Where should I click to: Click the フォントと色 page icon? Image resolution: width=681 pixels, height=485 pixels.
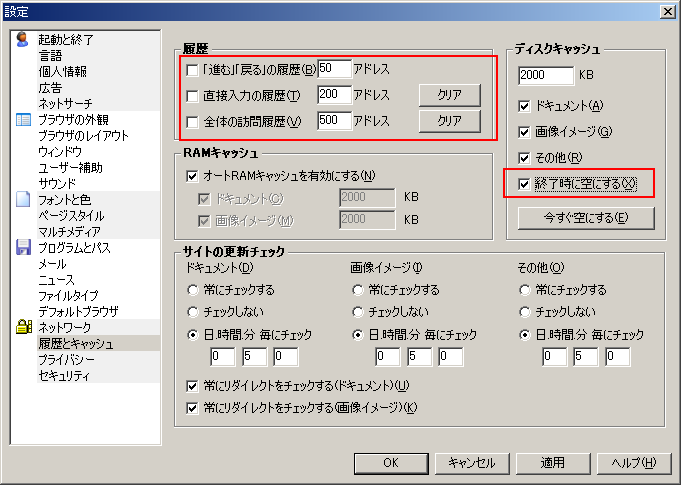(24, 200)
